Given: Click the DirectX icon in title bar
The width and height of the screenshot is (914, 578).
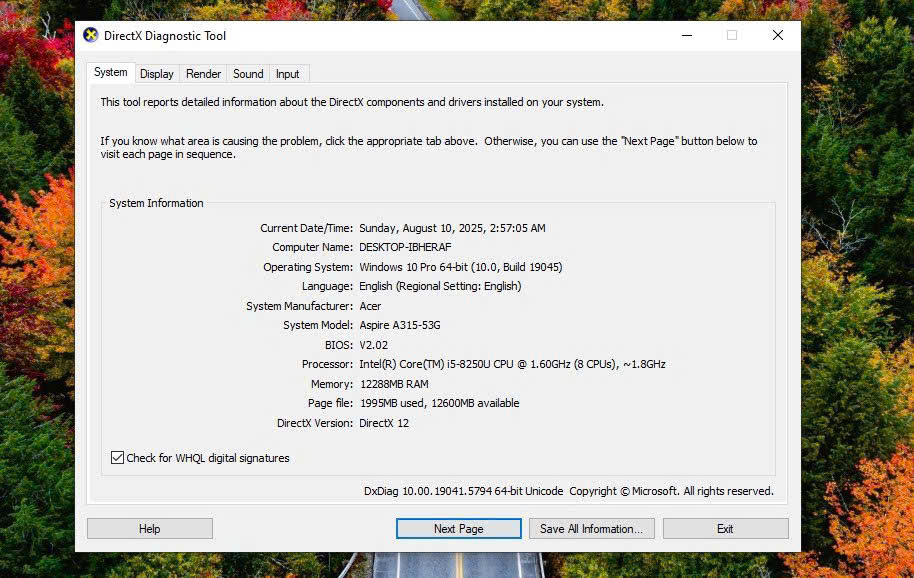Looking at the screenshot, I should coord(90,36).
